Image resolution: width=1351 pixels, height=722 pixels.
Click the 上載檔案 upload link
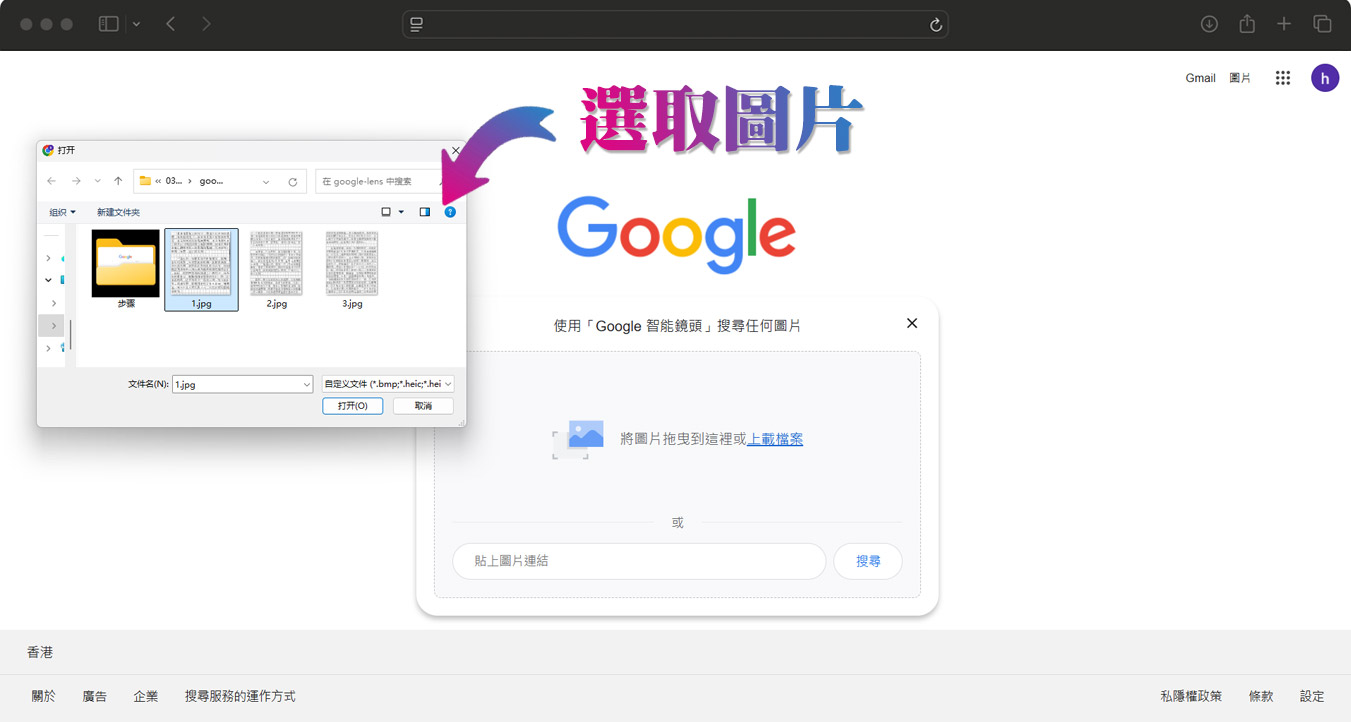pyautogui.click(x=775, y=439)
